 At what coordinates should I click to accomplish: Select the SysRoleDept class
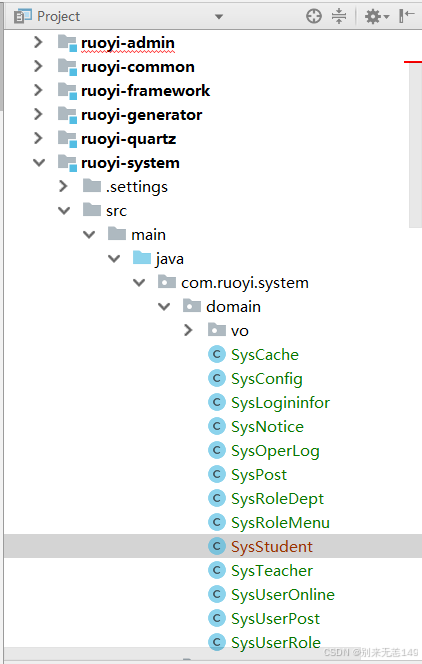click(x=277, y=499)
